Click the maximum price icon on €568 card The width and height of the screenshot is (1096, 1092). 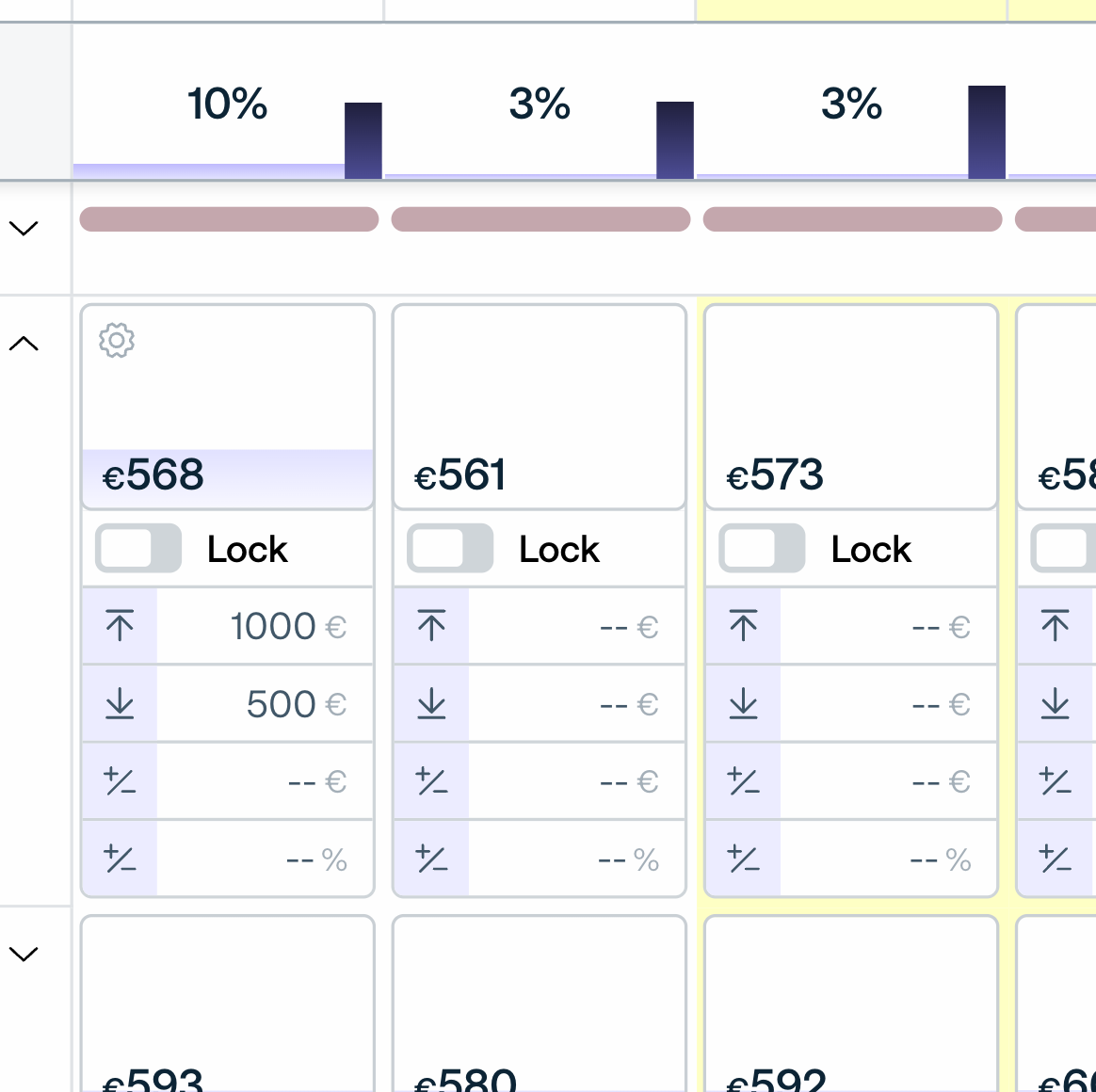coord(119,625)
